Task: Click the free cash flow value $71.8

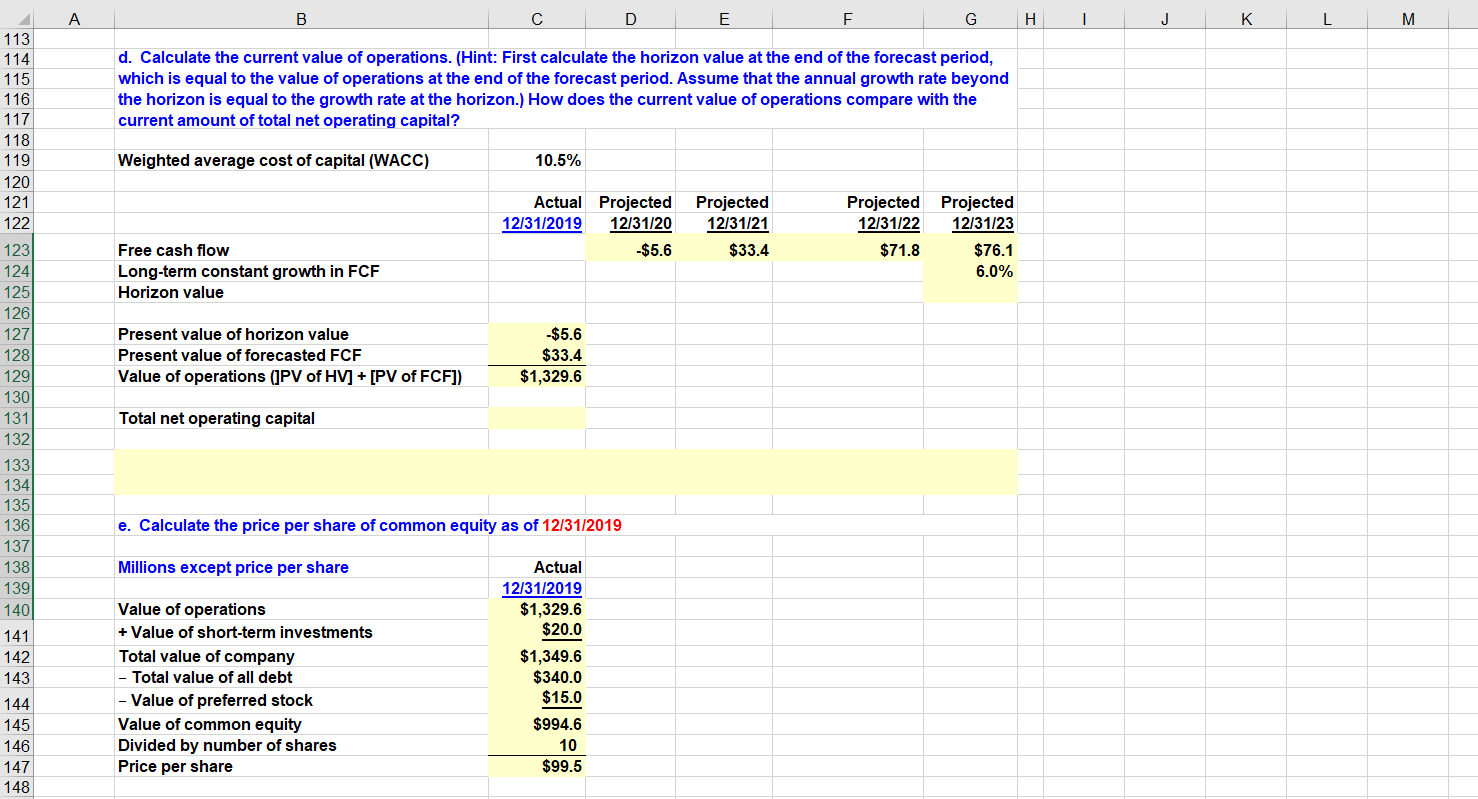Action: 847,250
